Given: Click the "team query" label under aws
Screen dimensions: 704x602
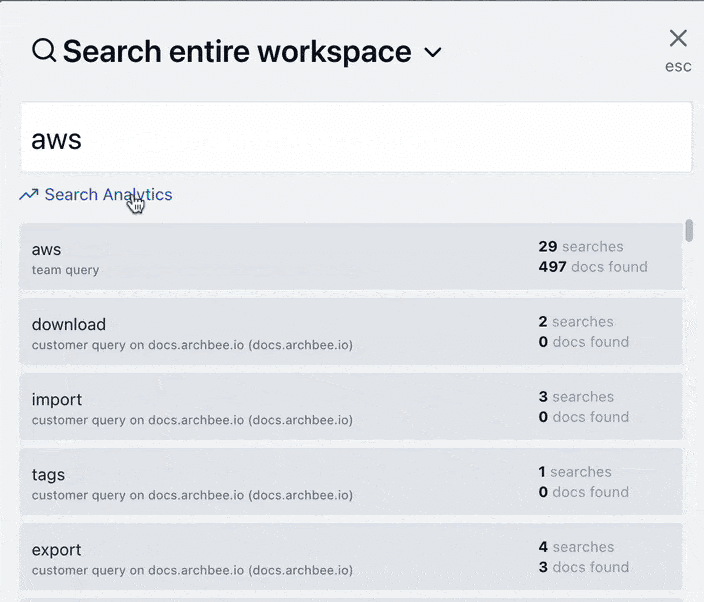Looking at the screenshot, I should 65,270.
